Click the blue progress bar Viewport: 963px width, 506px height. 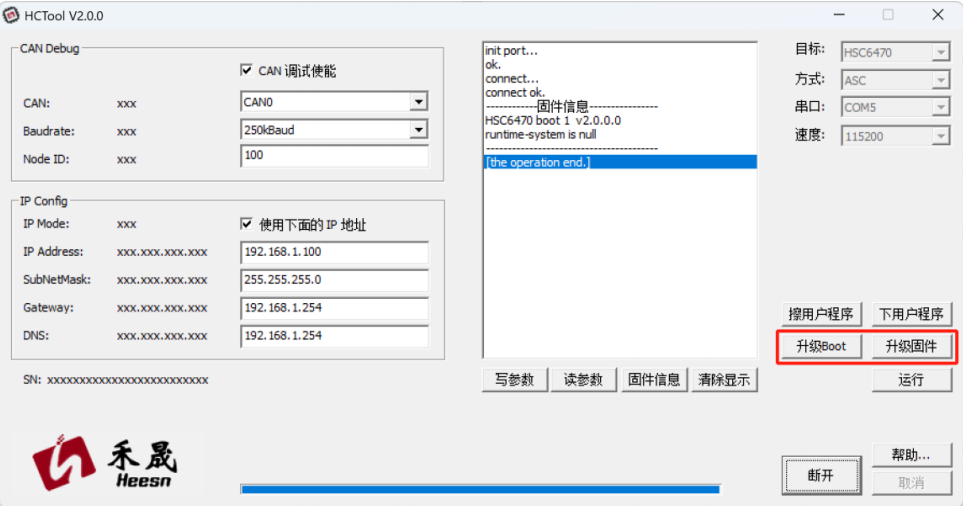point(480,489)
